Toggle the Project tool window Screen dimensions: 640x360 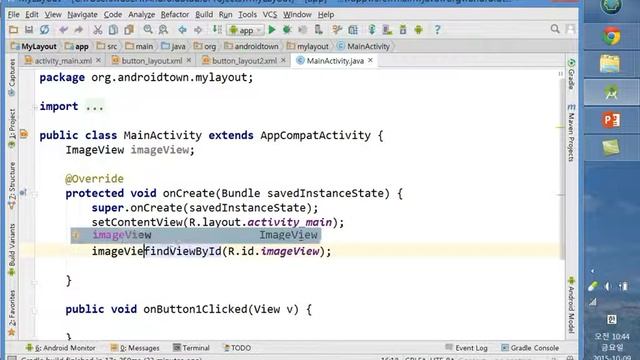point(12,129)
